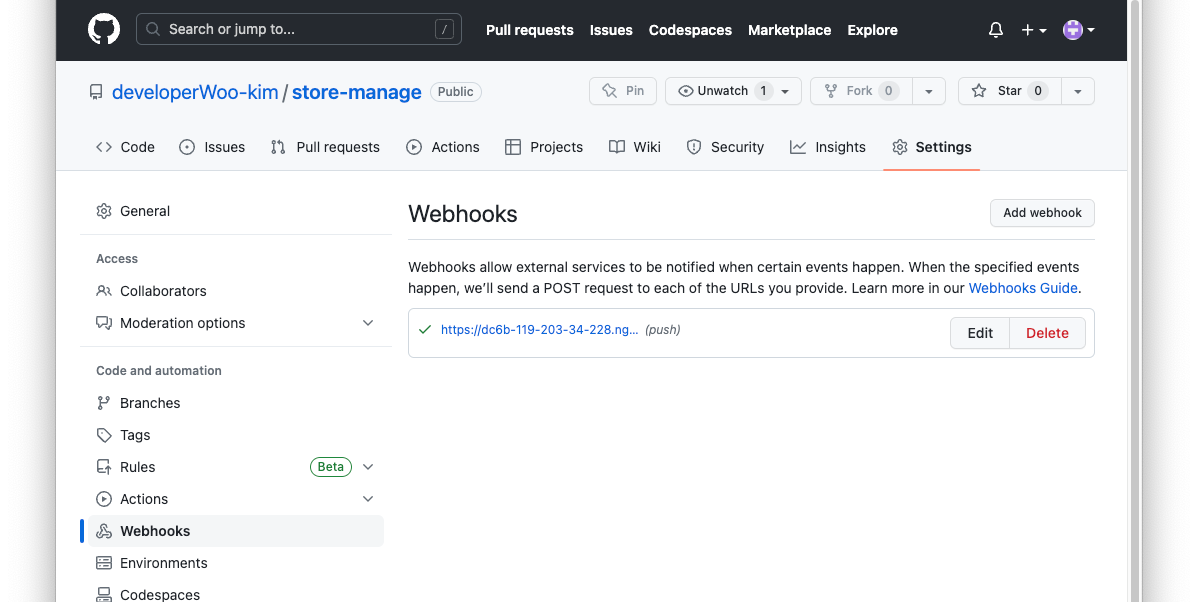Open the notifications bell
The width and height of the screenshot is (1198, 602).
[x=996, y=30]
